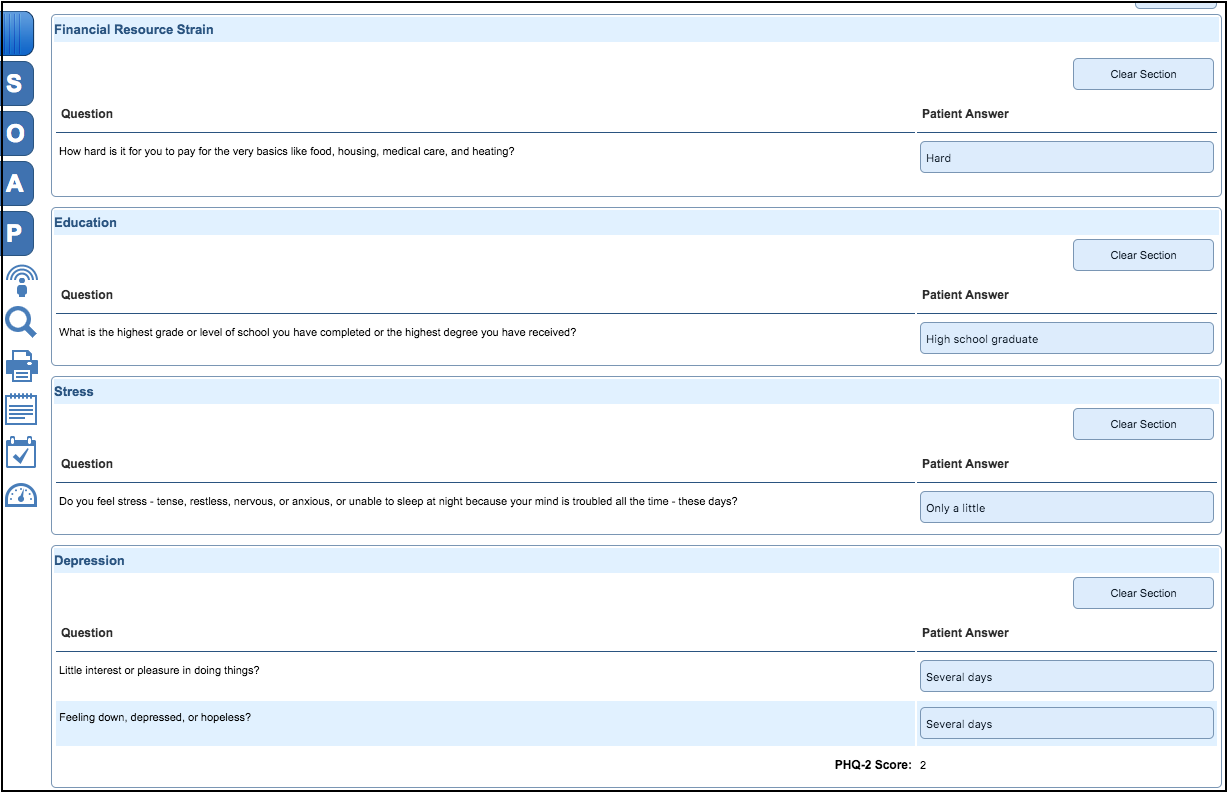Open the magnifying glass search icon
1227x793 pixels.
21,323
